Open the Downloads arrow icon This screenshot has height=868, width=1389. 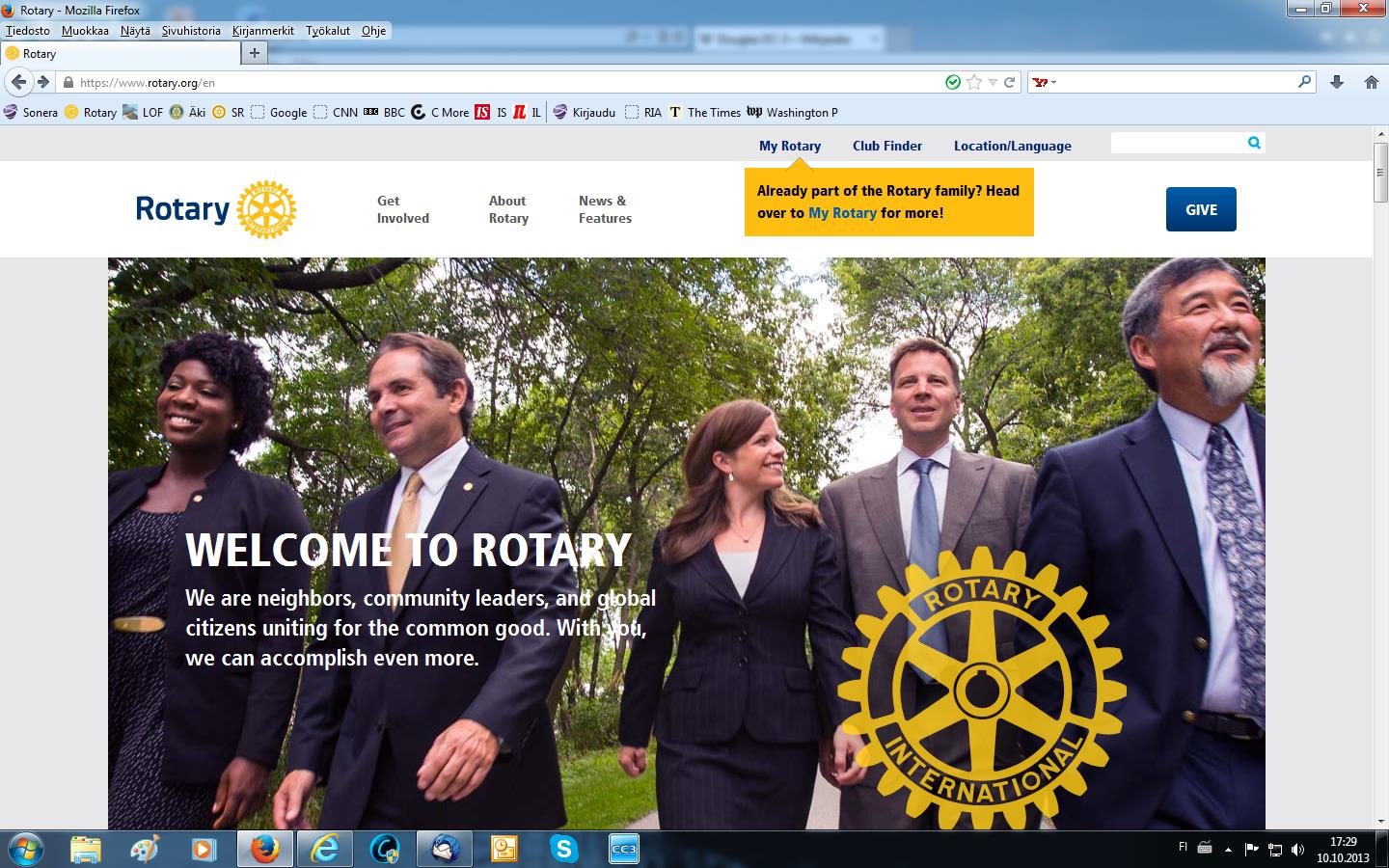[1337, 82]
